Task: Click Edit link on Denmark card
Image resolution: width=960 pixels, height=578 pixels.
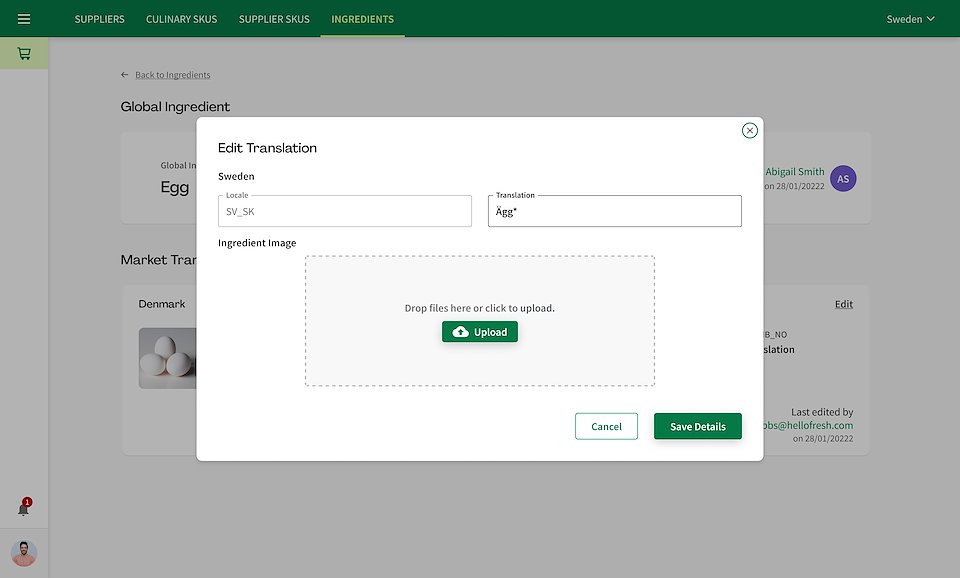Action: [844, 304]
